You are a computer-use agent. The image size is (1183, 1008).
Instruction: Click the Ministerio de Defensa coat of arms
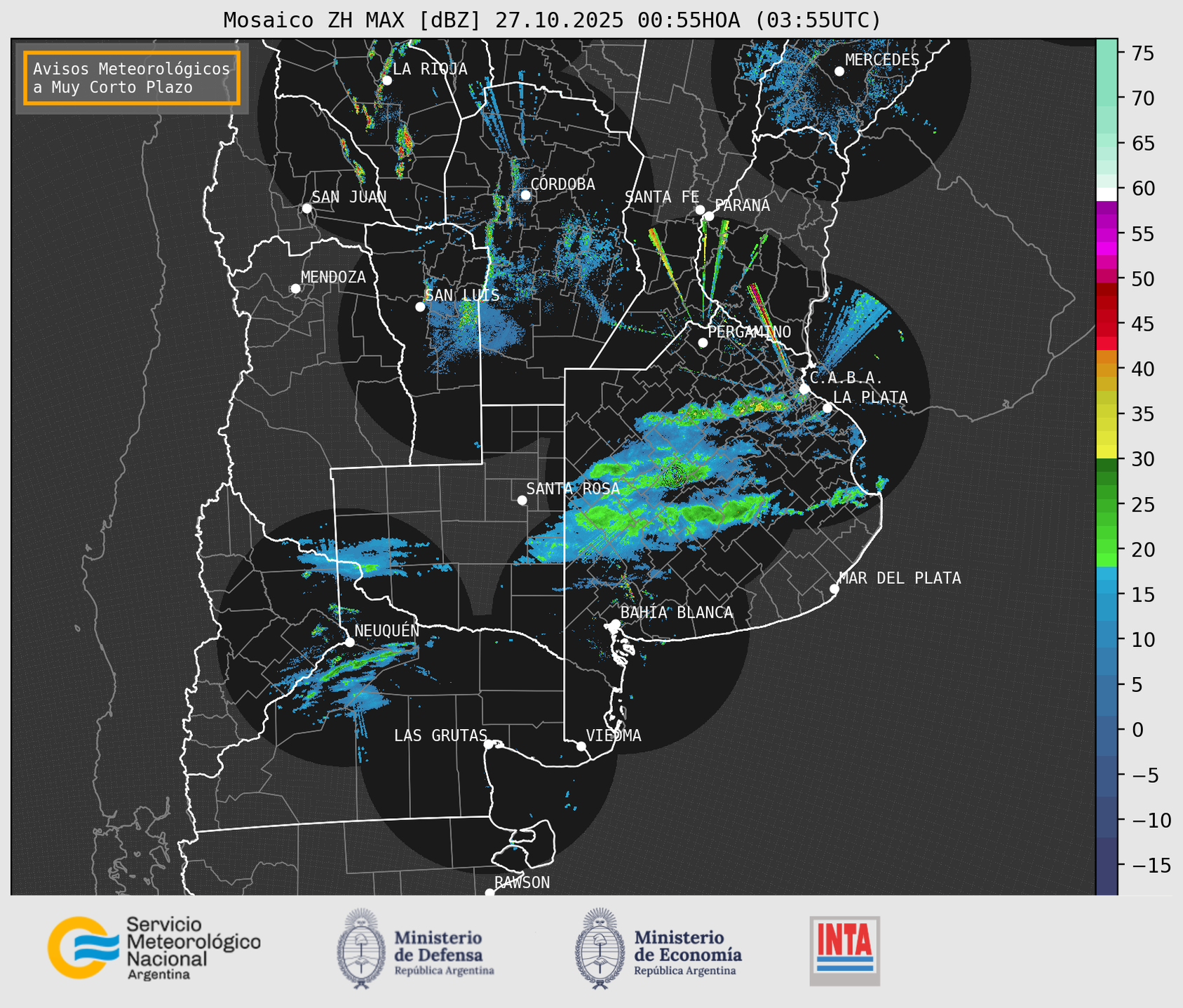tap(361, 949)
